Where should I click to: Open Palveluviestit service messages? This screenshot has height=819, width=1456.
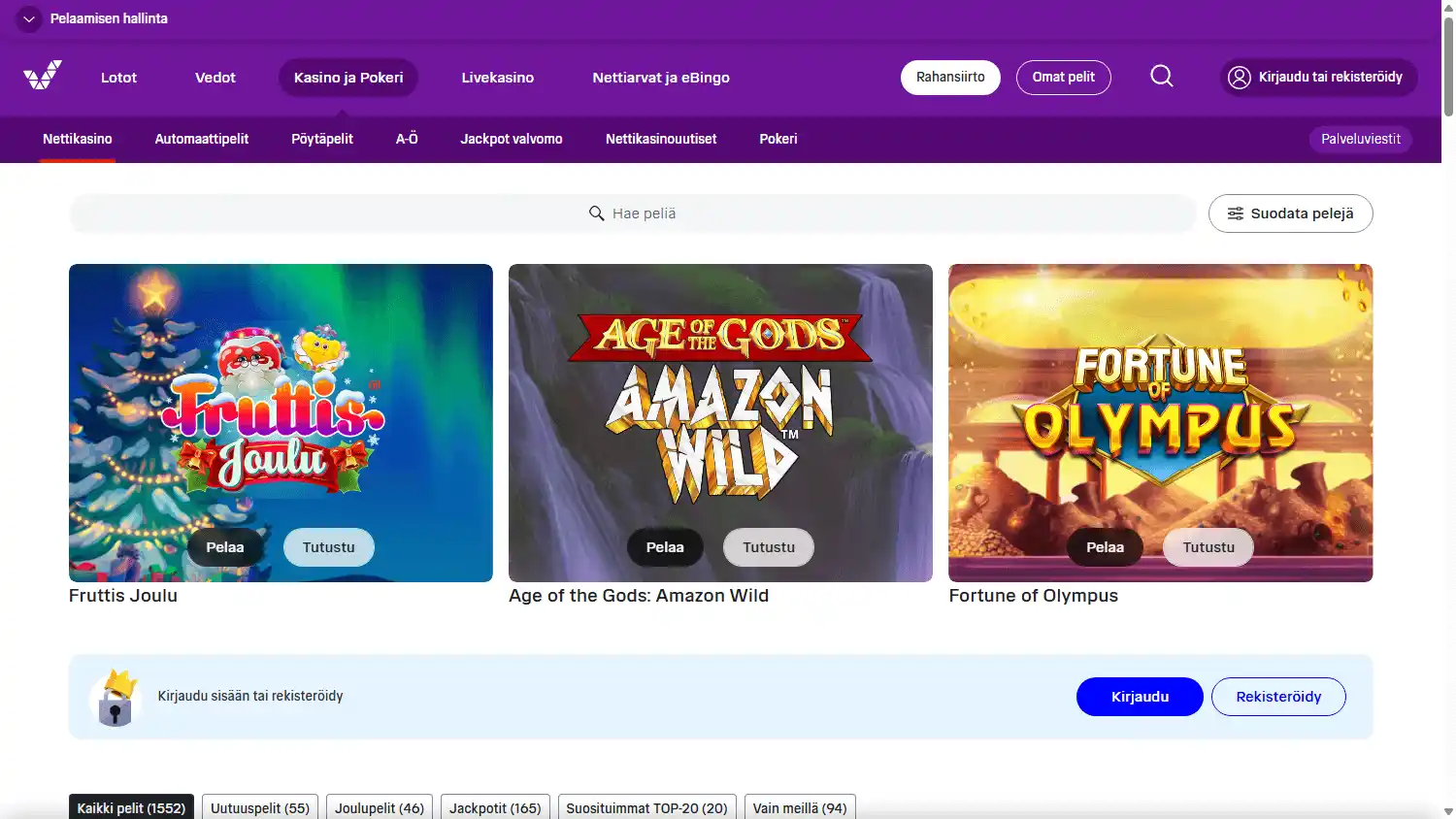pos(1360,139)
